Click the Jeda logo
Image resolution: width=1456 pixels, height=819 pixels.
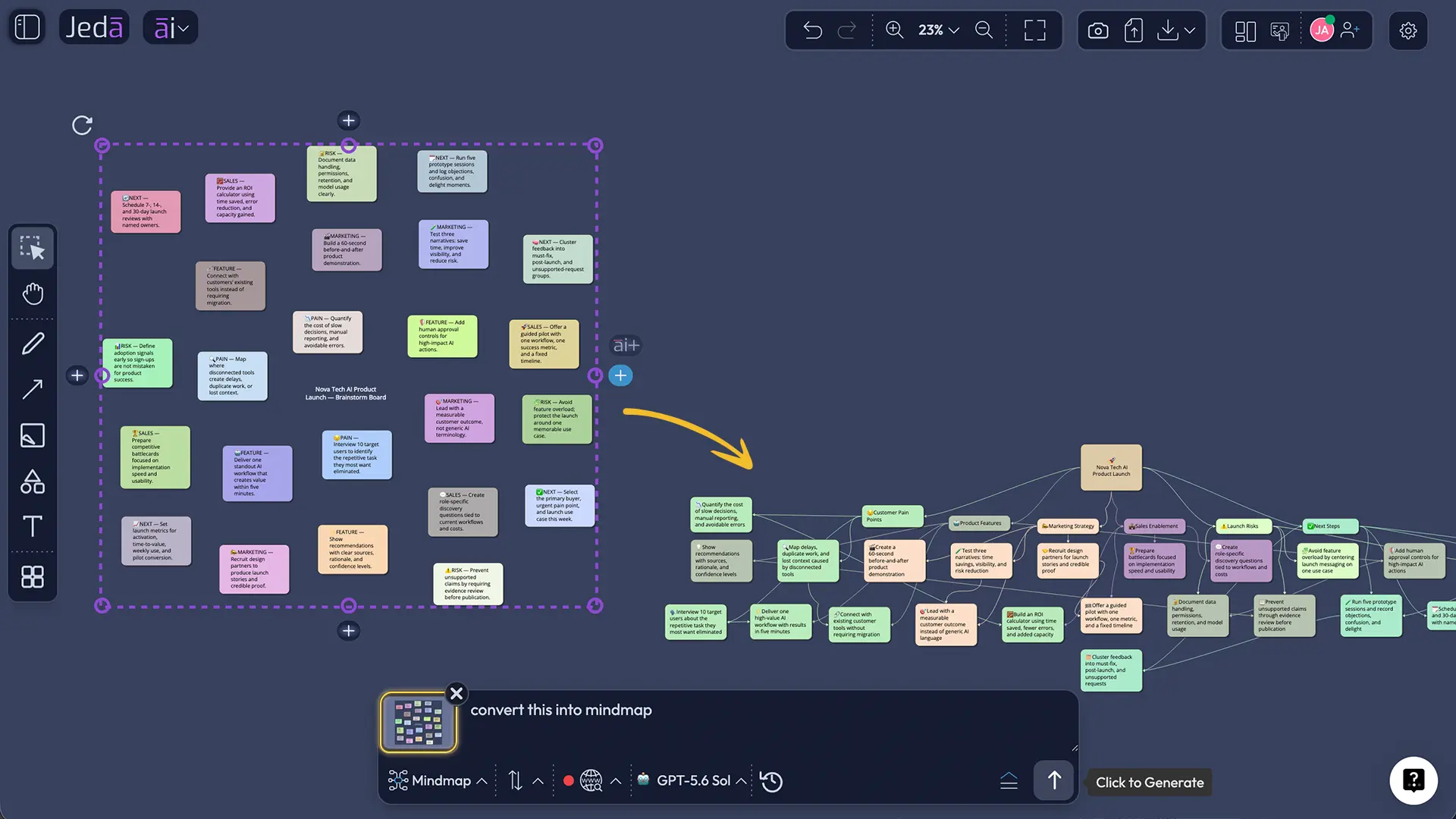(x=94, y=28)
